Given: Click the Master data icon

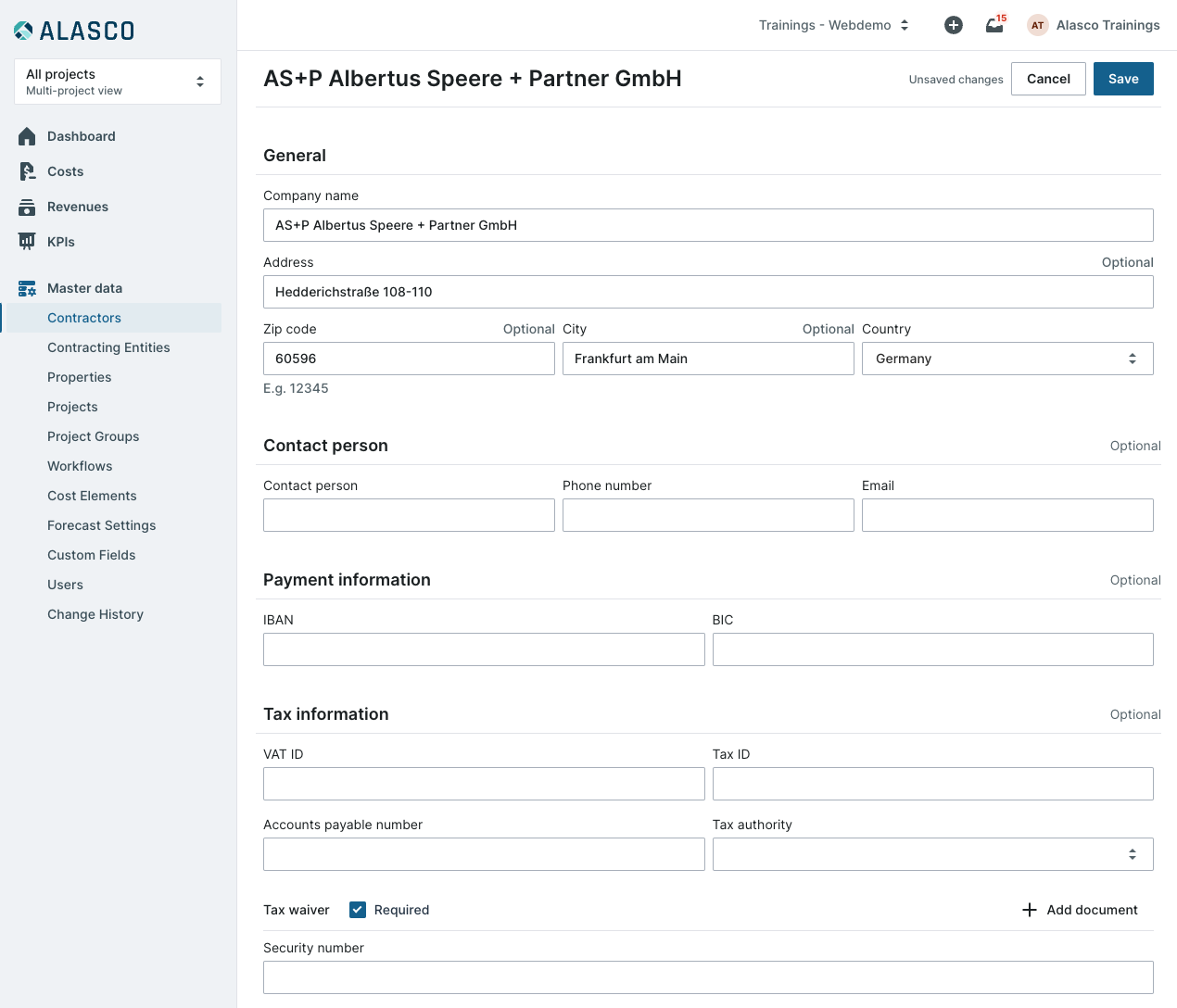Looking at the screenshot, I should [x=27, y=288].
